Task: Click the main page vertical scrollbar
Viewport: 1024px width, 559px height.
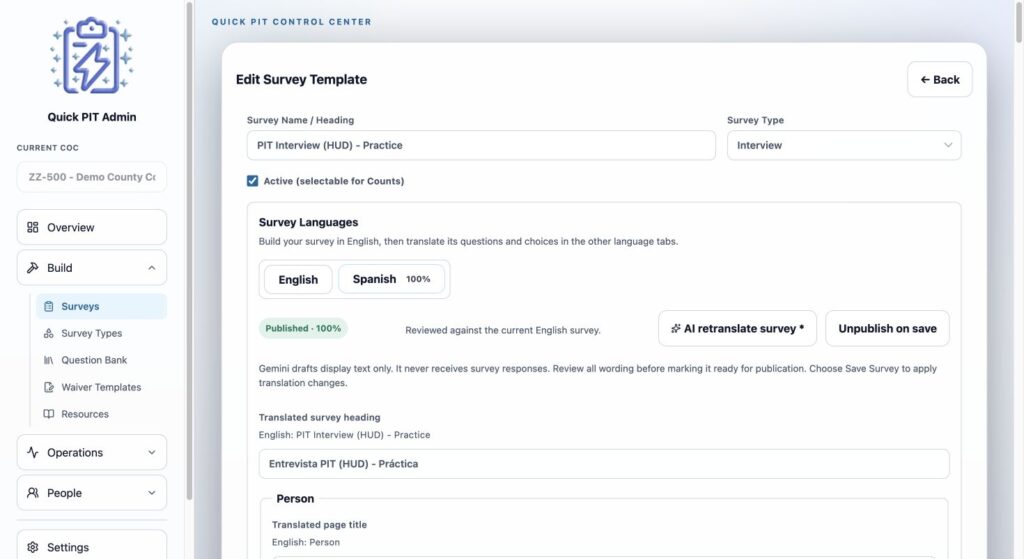Action: (1019, 23)
